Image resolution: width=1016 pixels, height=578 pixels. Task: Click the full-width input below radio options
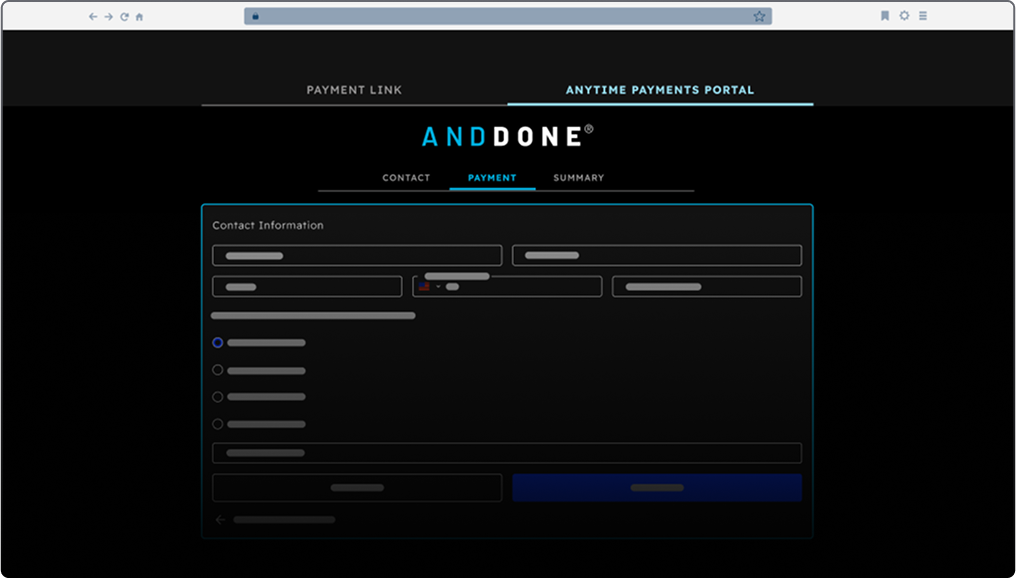pos(507,453)
